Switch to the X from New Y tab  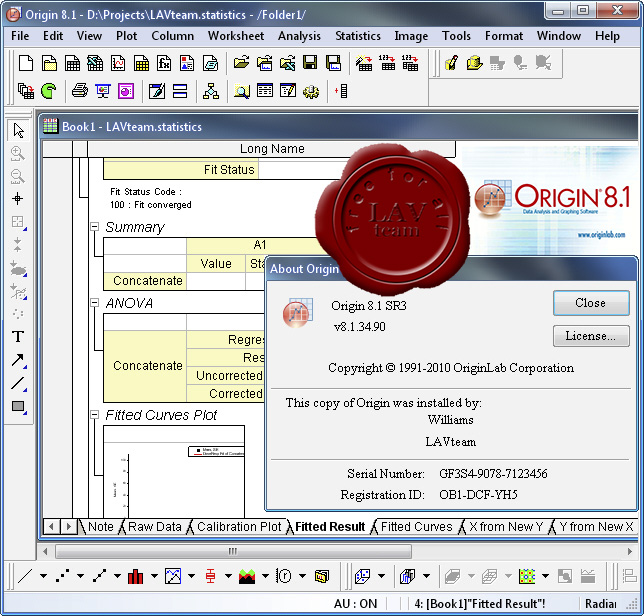[506, 526]
